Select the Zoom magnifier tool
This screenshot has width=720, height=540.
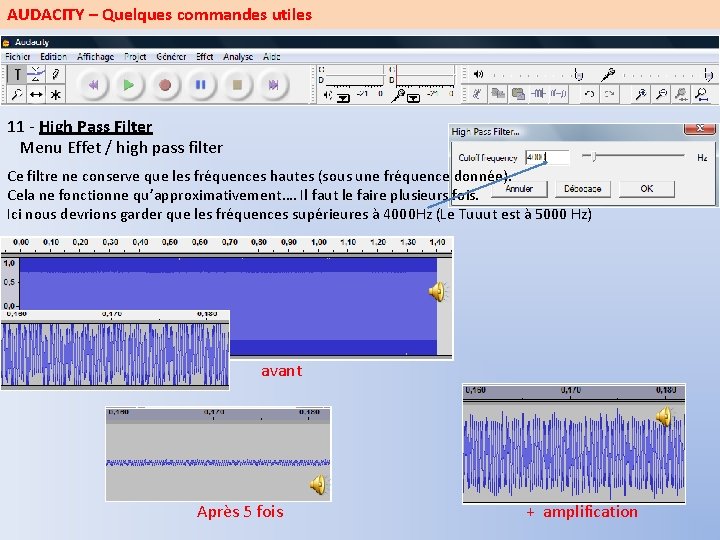pos(17,95)
